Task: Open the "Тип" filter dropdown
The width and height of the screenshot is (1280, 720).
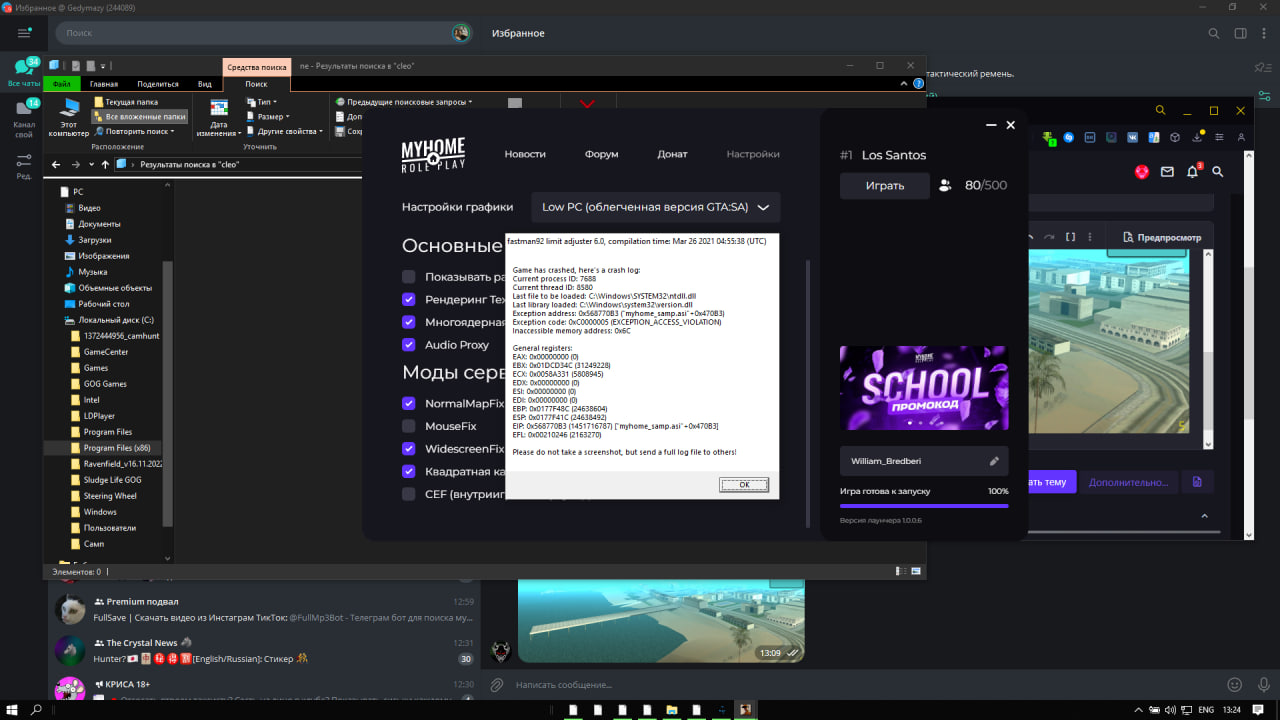Action: click(x=260, y=102)
